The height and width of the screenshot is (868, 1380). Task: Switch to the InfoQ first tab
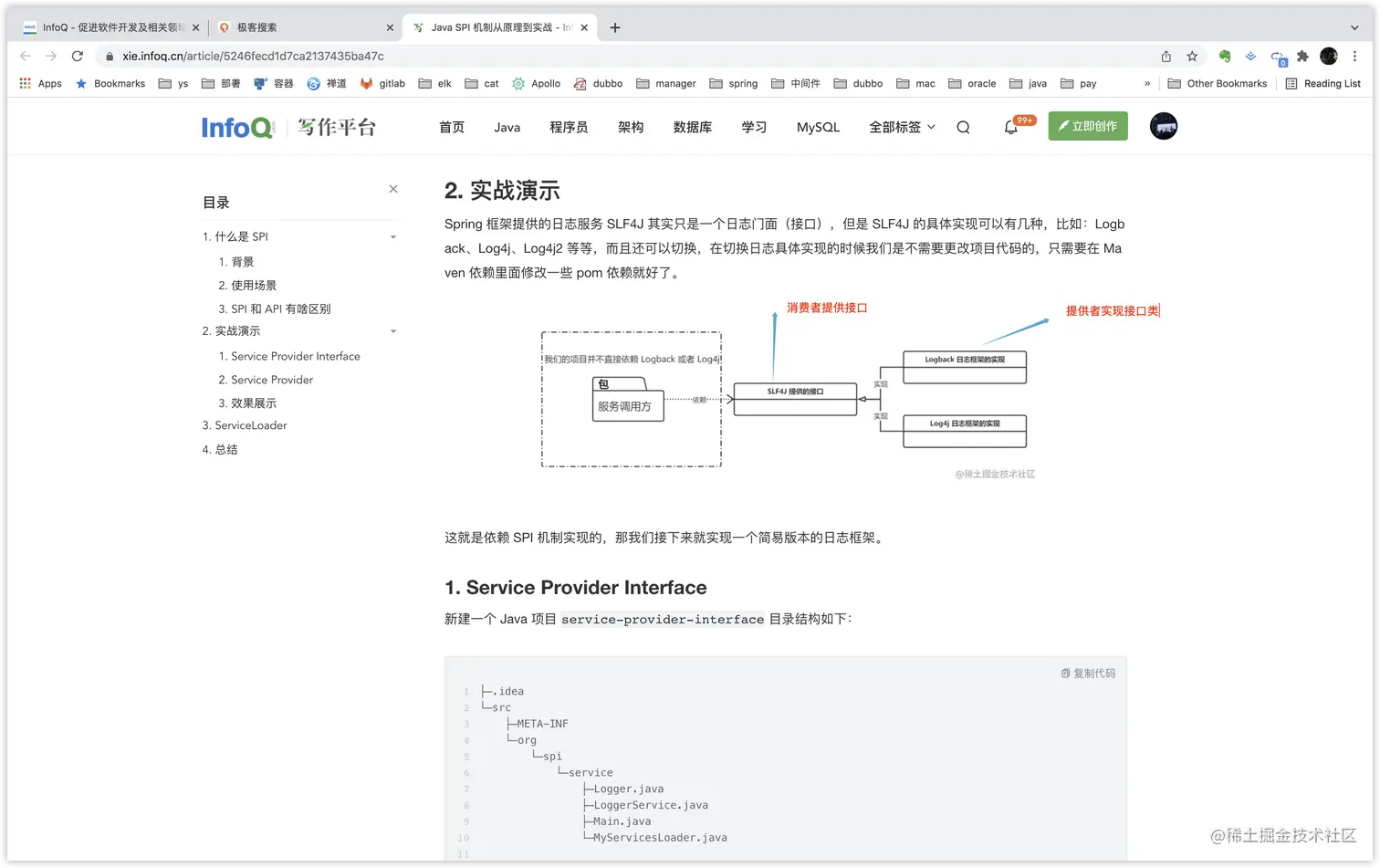pos(110,27)
